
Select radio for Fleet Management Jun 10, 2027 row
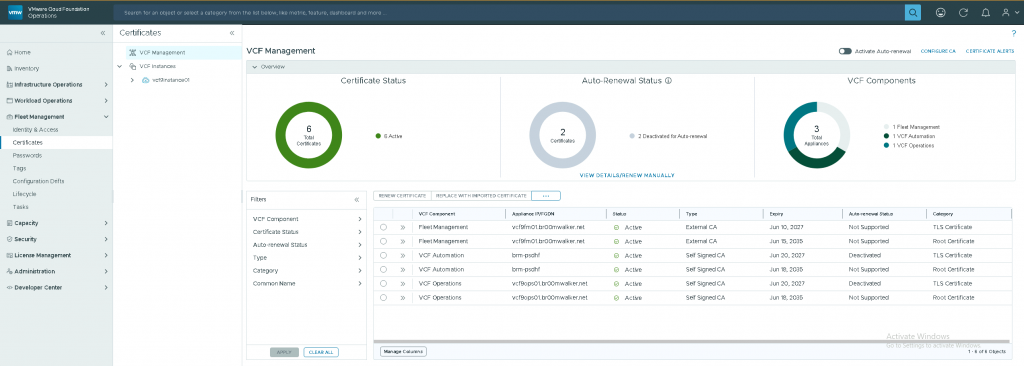tap(383, 227)
